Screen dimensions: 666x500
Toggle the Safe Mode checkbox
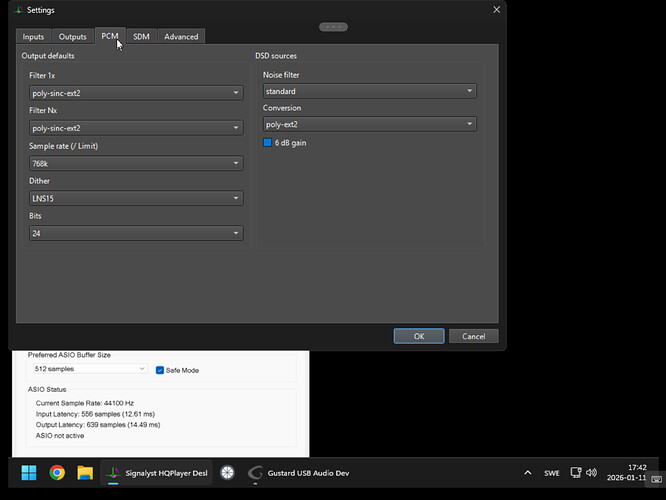click(160, 370)
